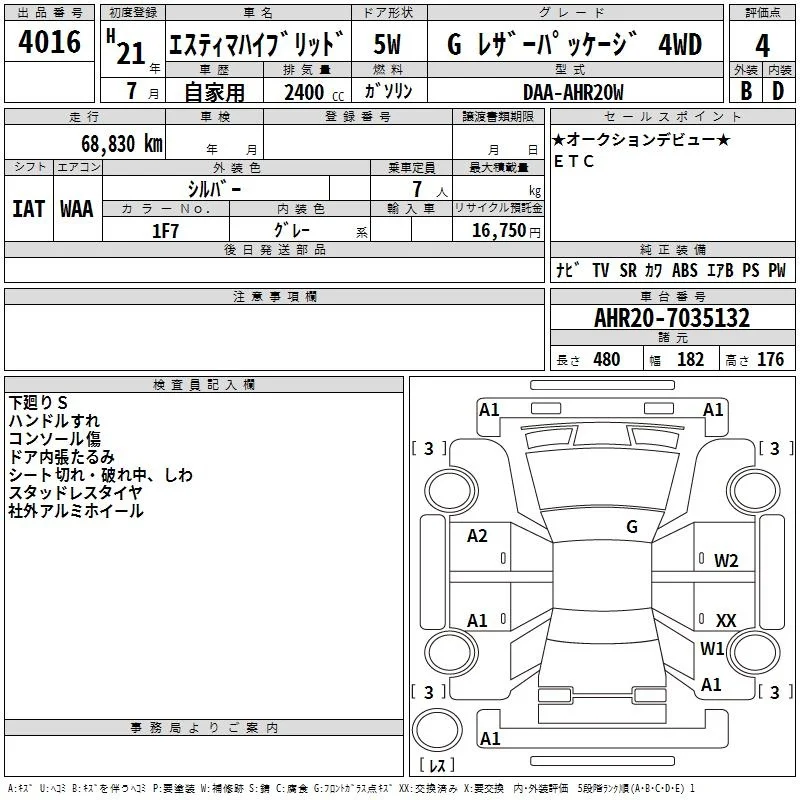Click the レス spare tire label

click(437, 765)
